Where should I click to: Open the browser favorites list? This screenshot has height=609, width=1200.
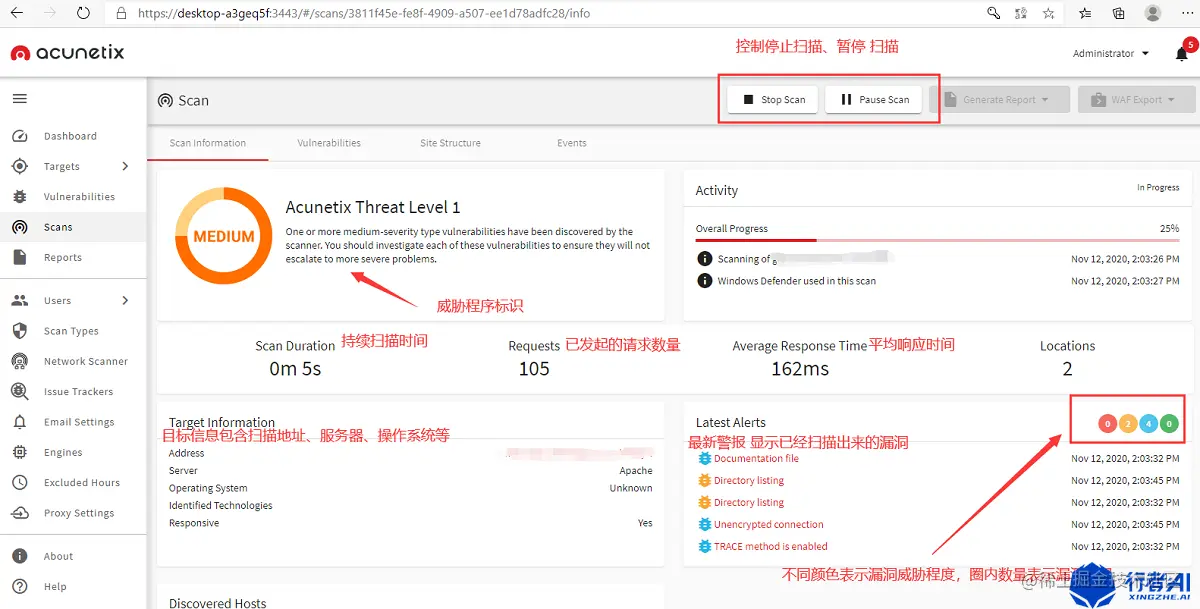(x=1085, y=13)
